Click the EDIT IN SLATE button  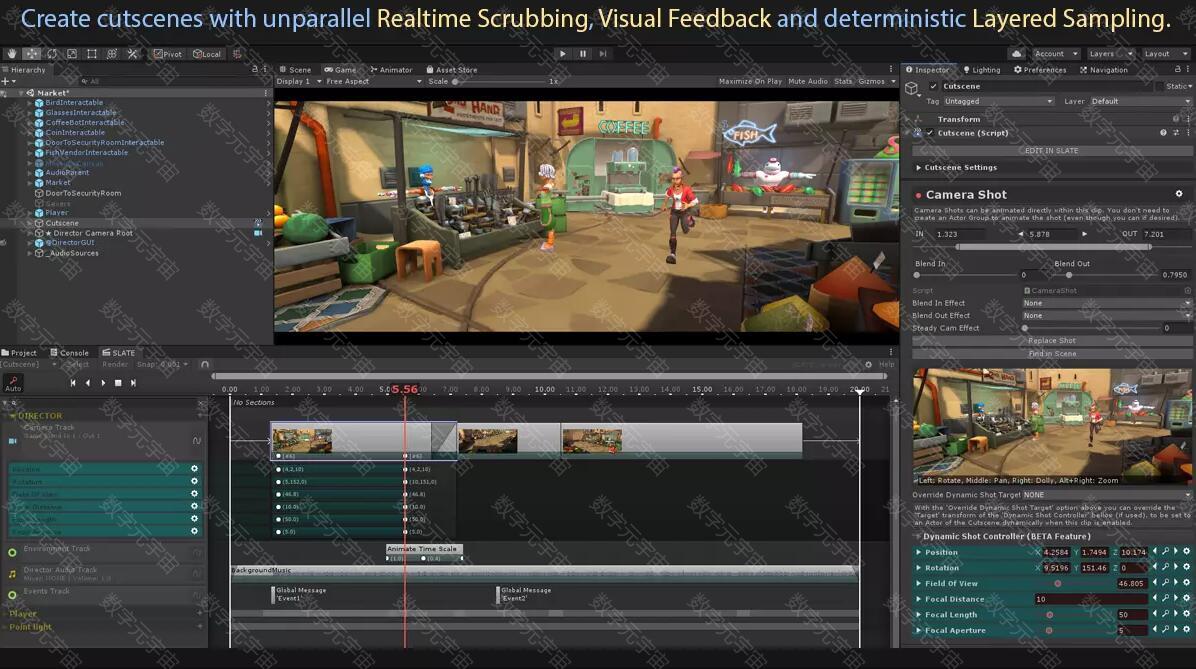point(1051,150)
